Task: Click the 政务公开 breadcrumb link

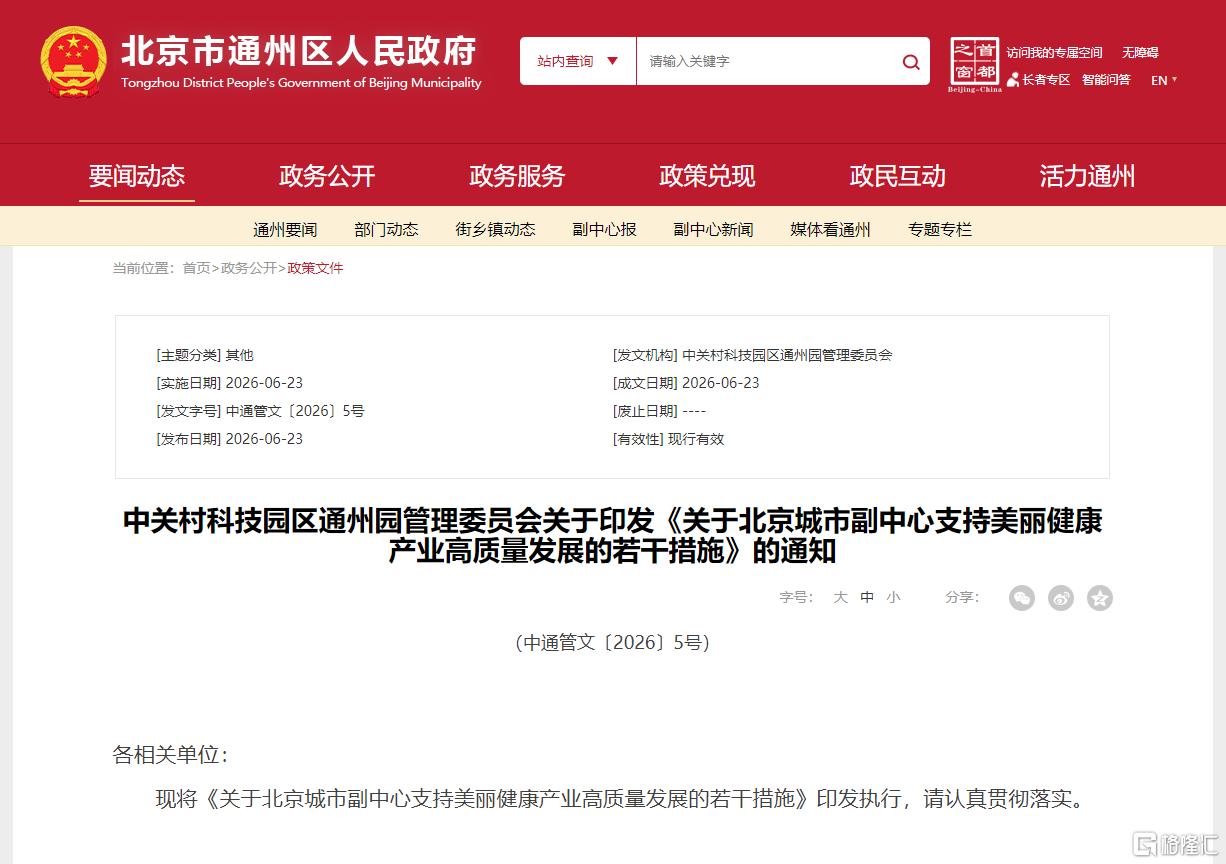Action: pos(249,268)
